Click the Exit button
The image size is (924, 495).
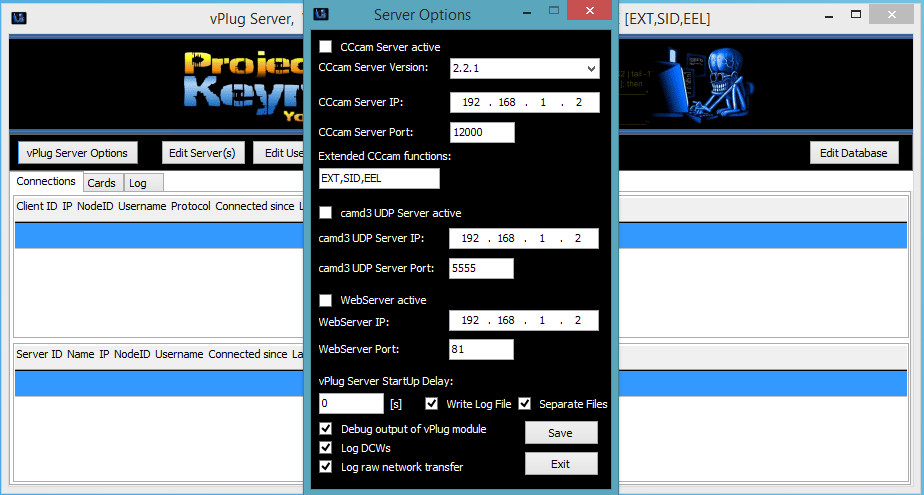pos(561,464)
